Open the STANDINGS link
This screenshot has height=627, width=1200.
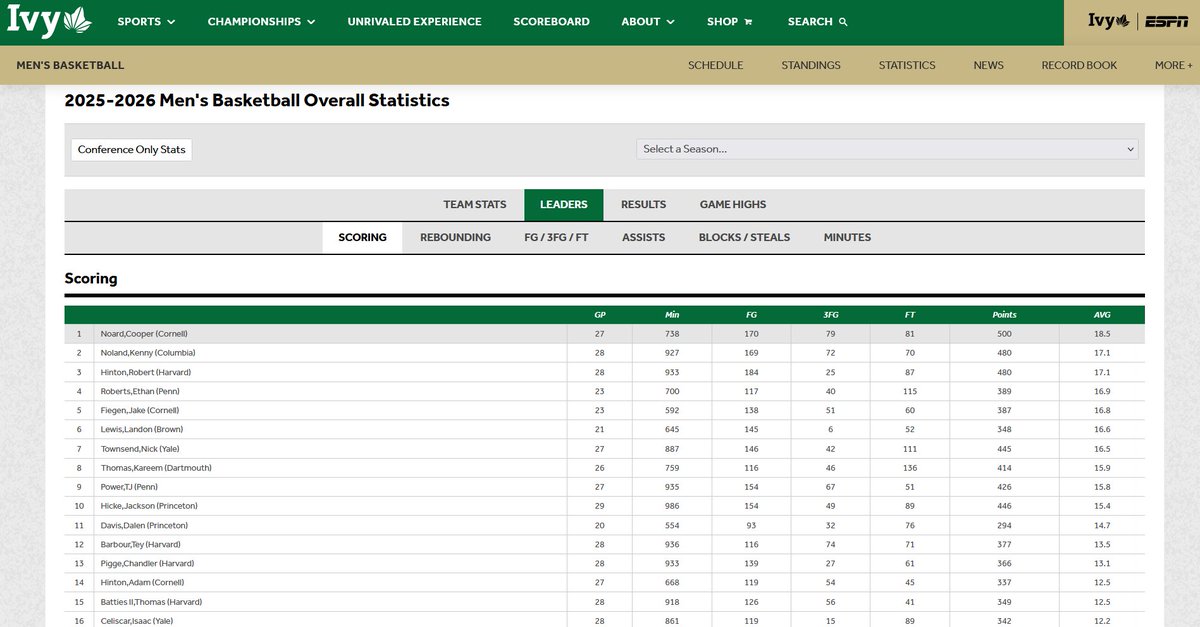(811, 65)
